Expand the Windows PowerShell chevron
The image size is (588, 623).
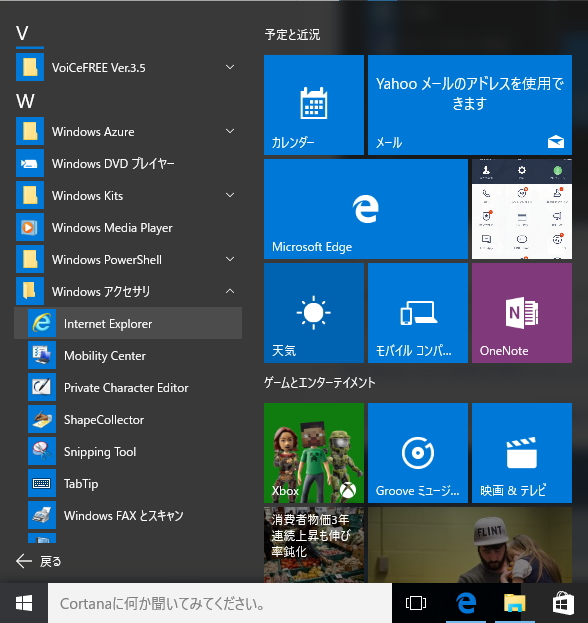(x=230, y=259)
